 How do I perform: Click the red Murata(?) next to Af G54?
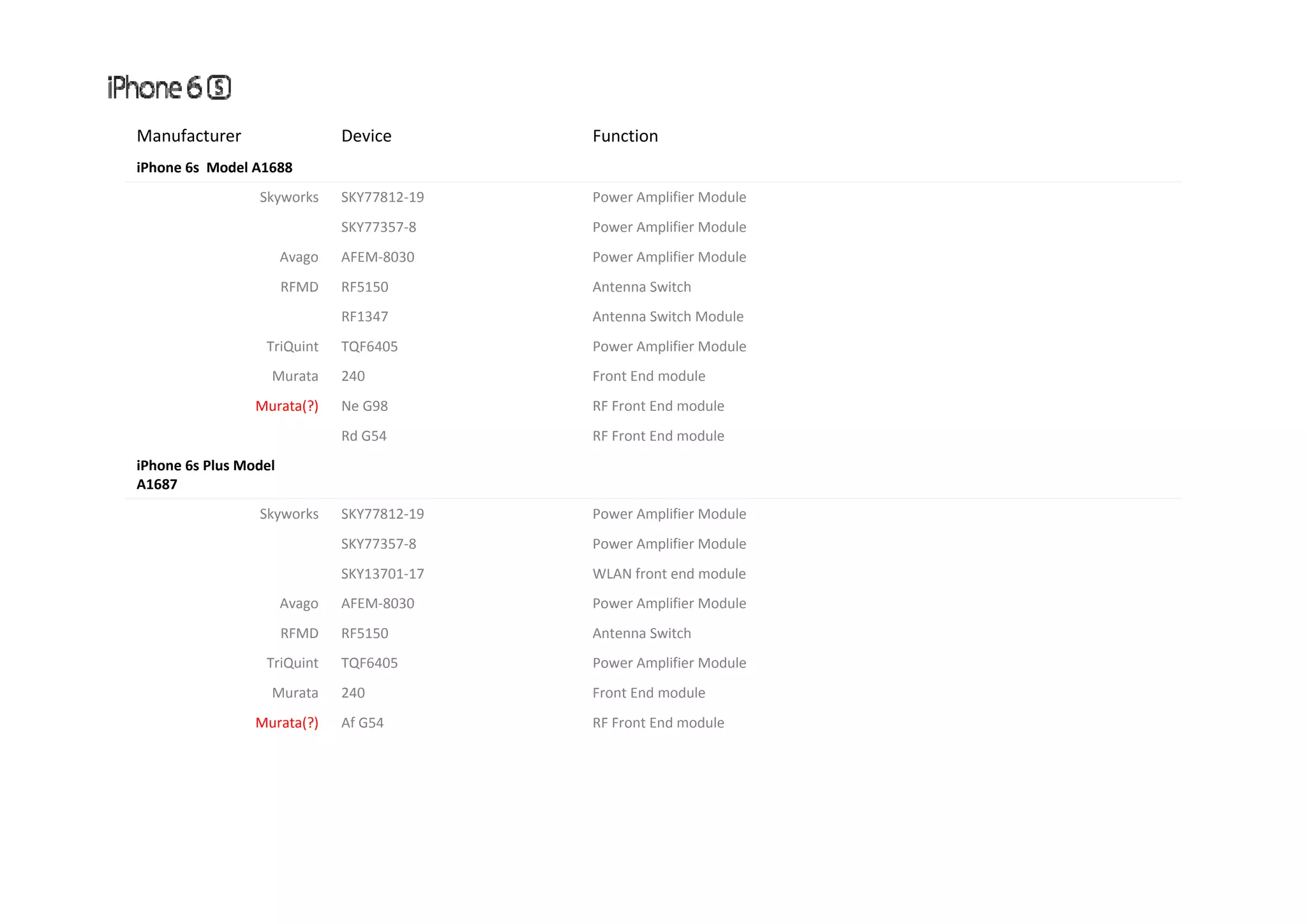click(x=287, y=723)
